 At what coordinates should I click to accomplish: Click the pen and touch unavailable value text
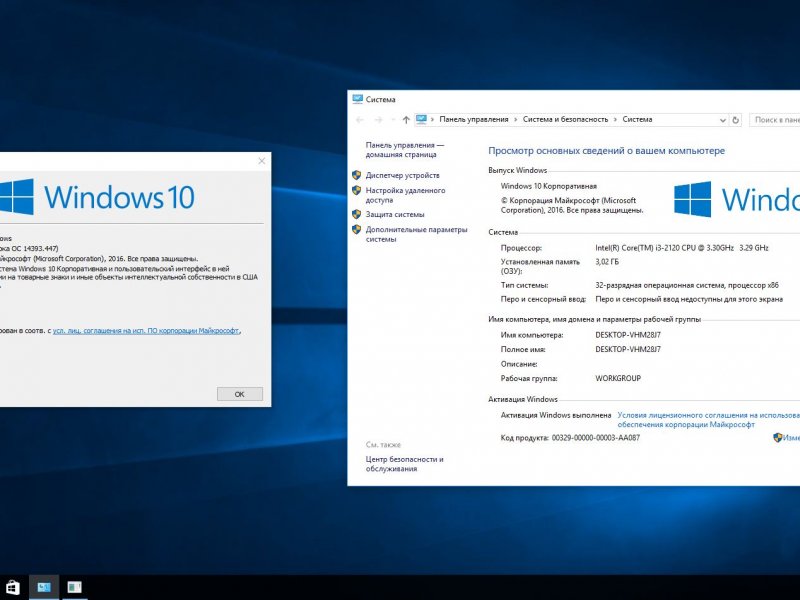click(689, 299)
